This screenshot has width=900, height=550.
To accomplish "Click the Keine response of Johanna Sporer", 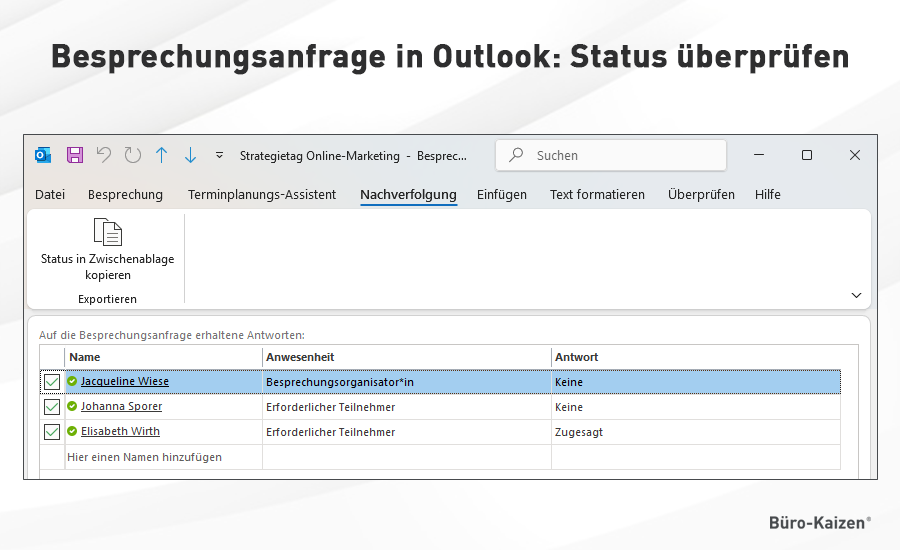I will pos(696,407).
